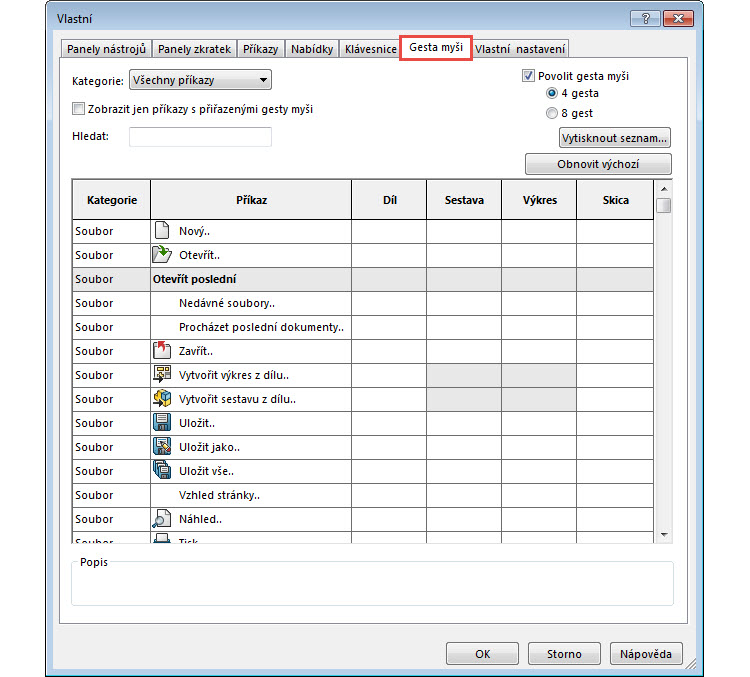Select the Nedávné soubory.. command
Screen dimensions: 750x677
click(227, 303)
